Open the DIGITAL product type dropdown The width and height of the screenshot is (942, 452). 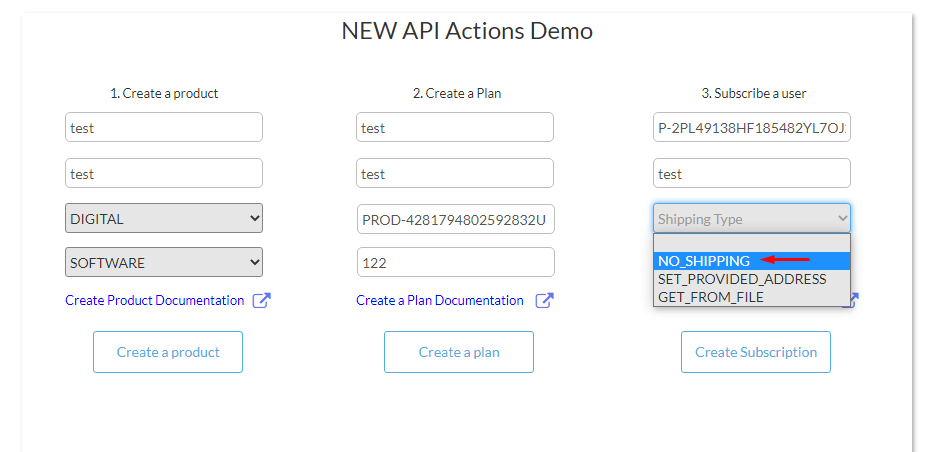pos(164,219)
